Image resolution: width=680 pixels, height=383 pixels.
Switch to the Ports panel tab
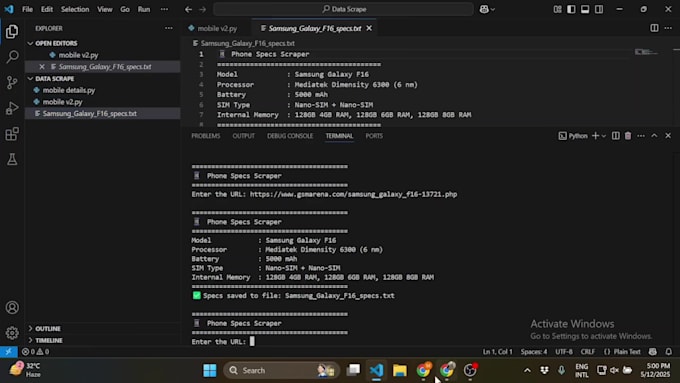tap(374, 136)
